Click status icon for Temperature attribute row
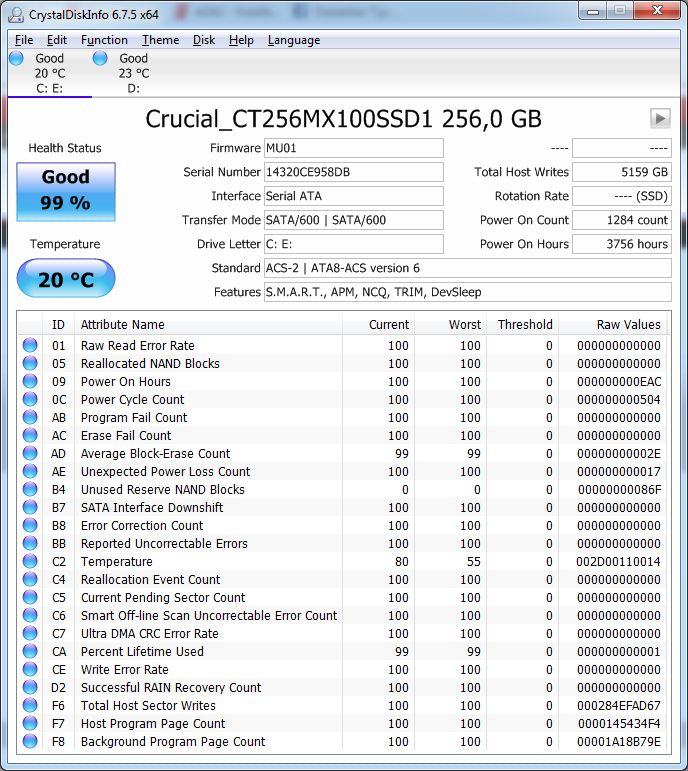 pyautogui.click(x=30, y=561)
